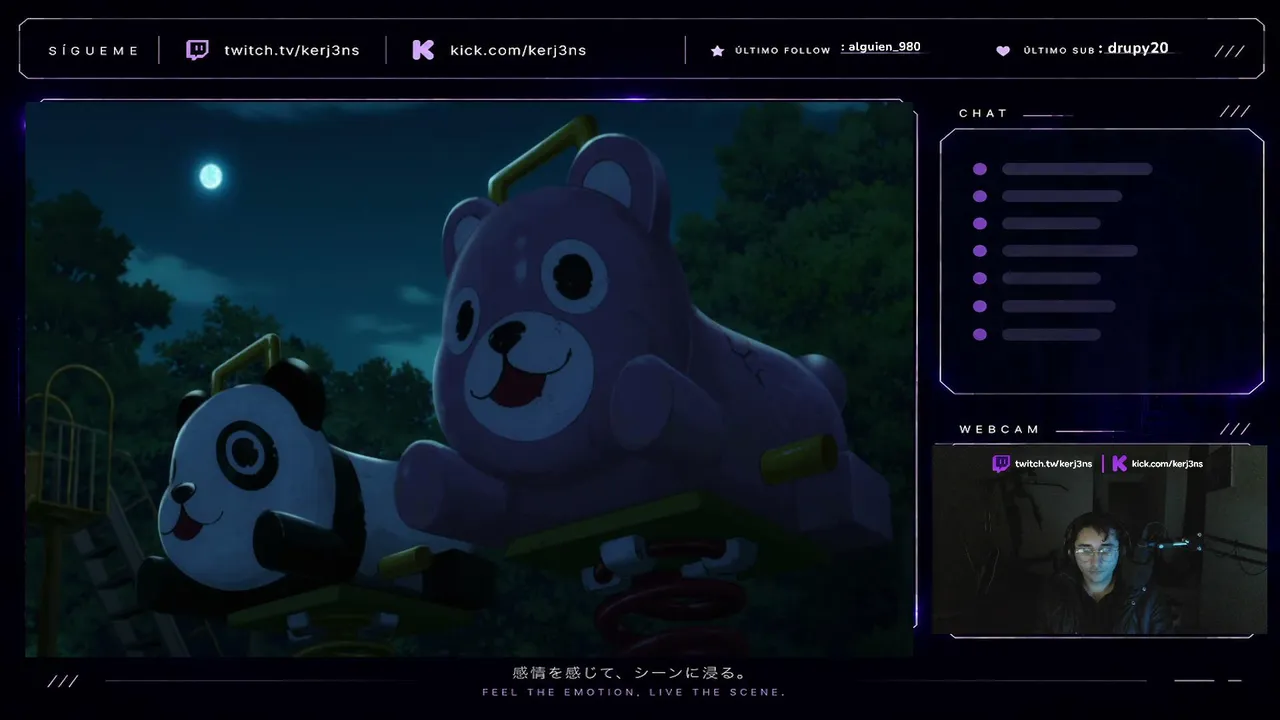Open kick.com/kerj3ns link inside the webcam overlay
Image resolution: width=1280 pixels, height=720 pixels.
[1167, 464]
